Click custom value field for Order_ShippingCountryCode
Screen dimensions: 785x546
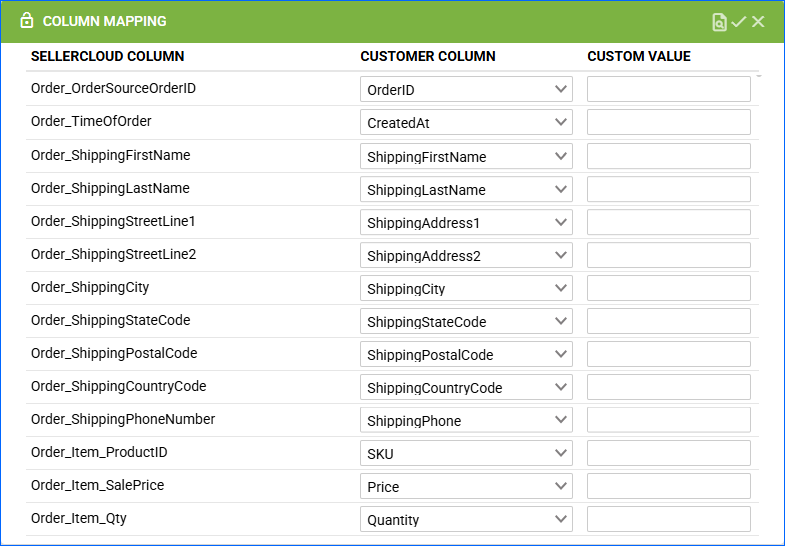coord(669,387)
